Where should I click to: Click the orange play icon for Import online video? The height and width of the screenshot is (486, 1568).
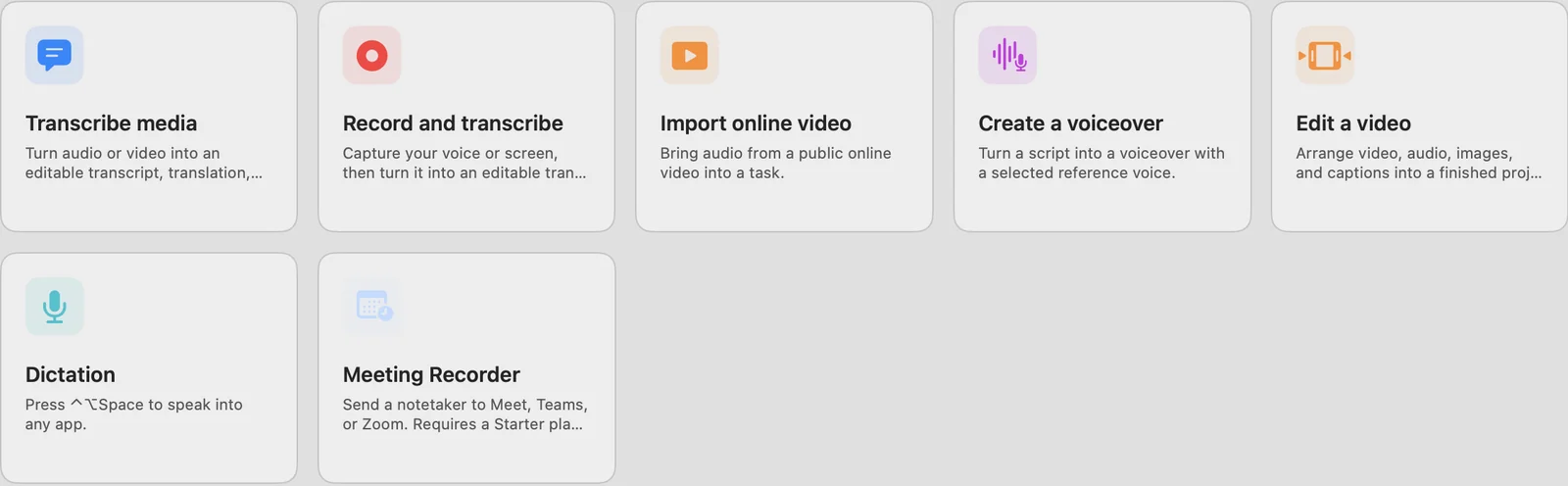(689, 56)
